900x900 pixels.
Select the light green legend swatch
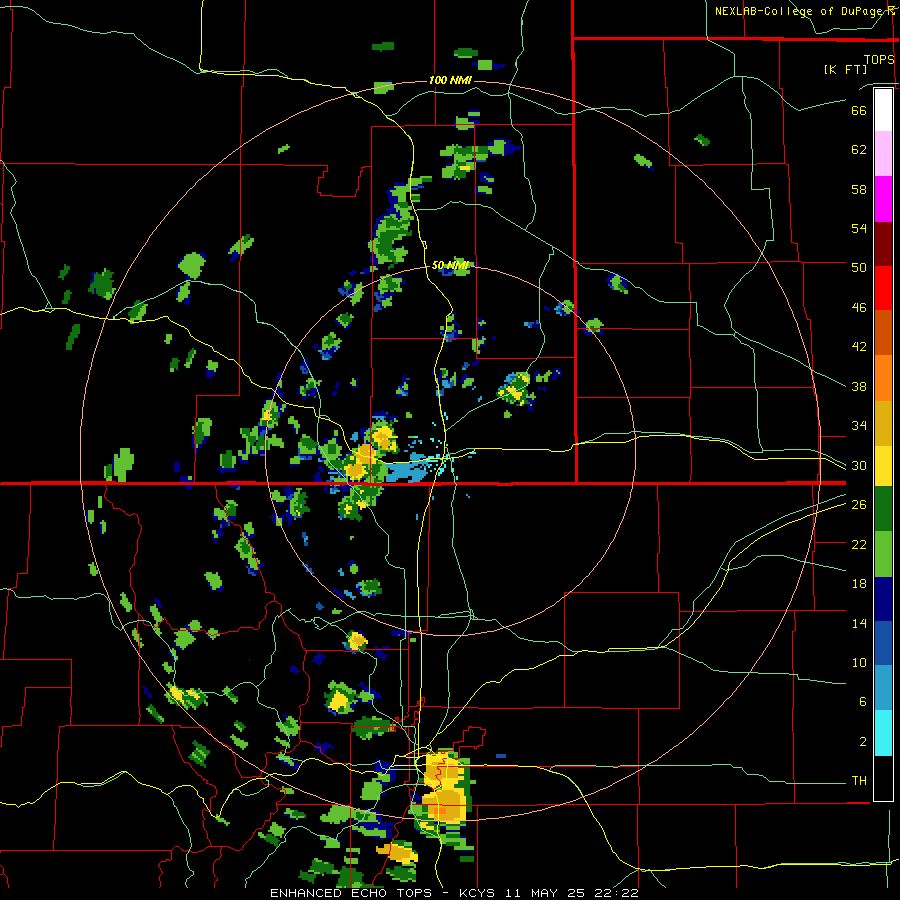pos(883,554)
